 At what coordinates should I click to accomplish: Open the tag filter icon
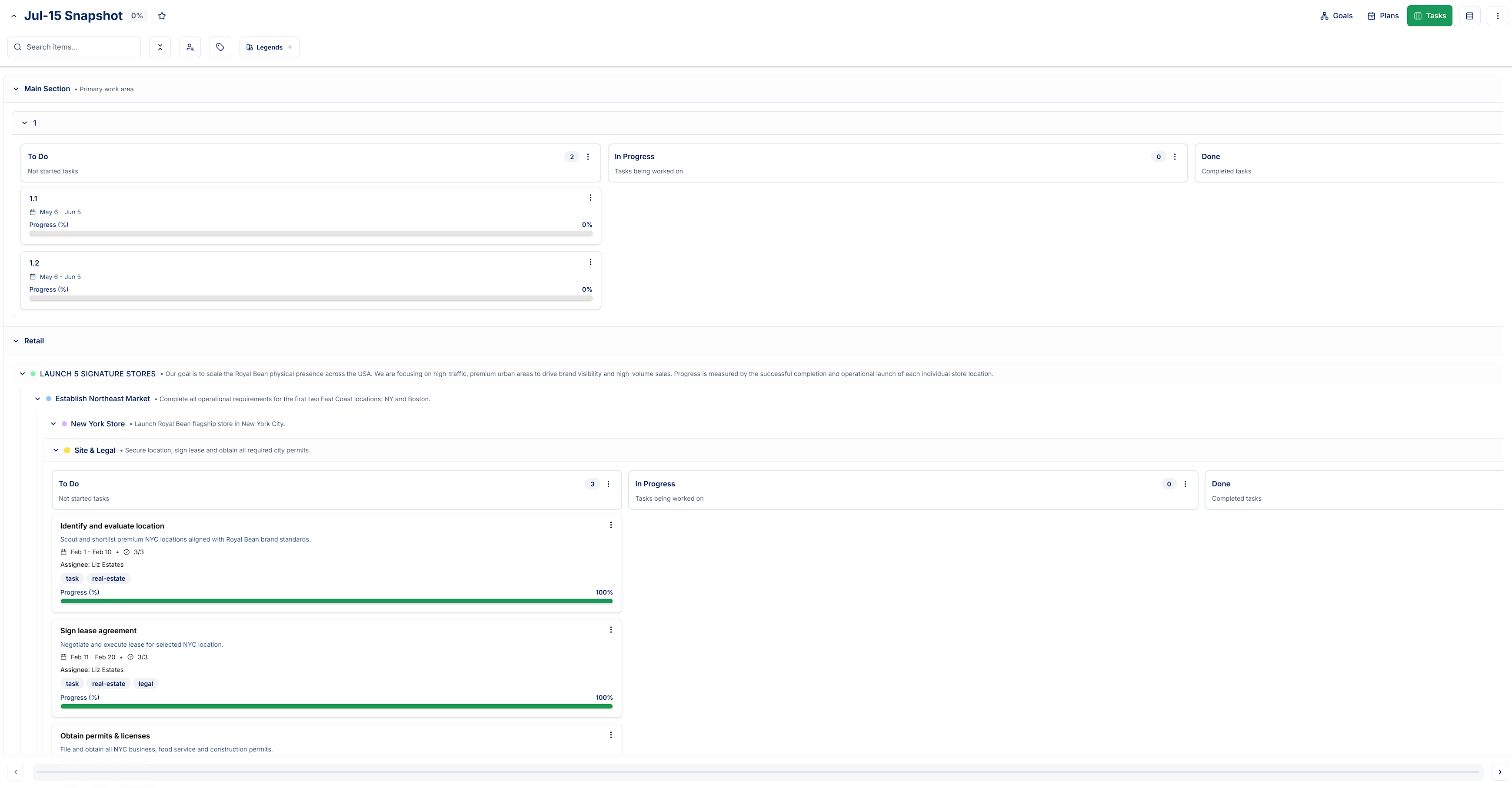(220, 47)
